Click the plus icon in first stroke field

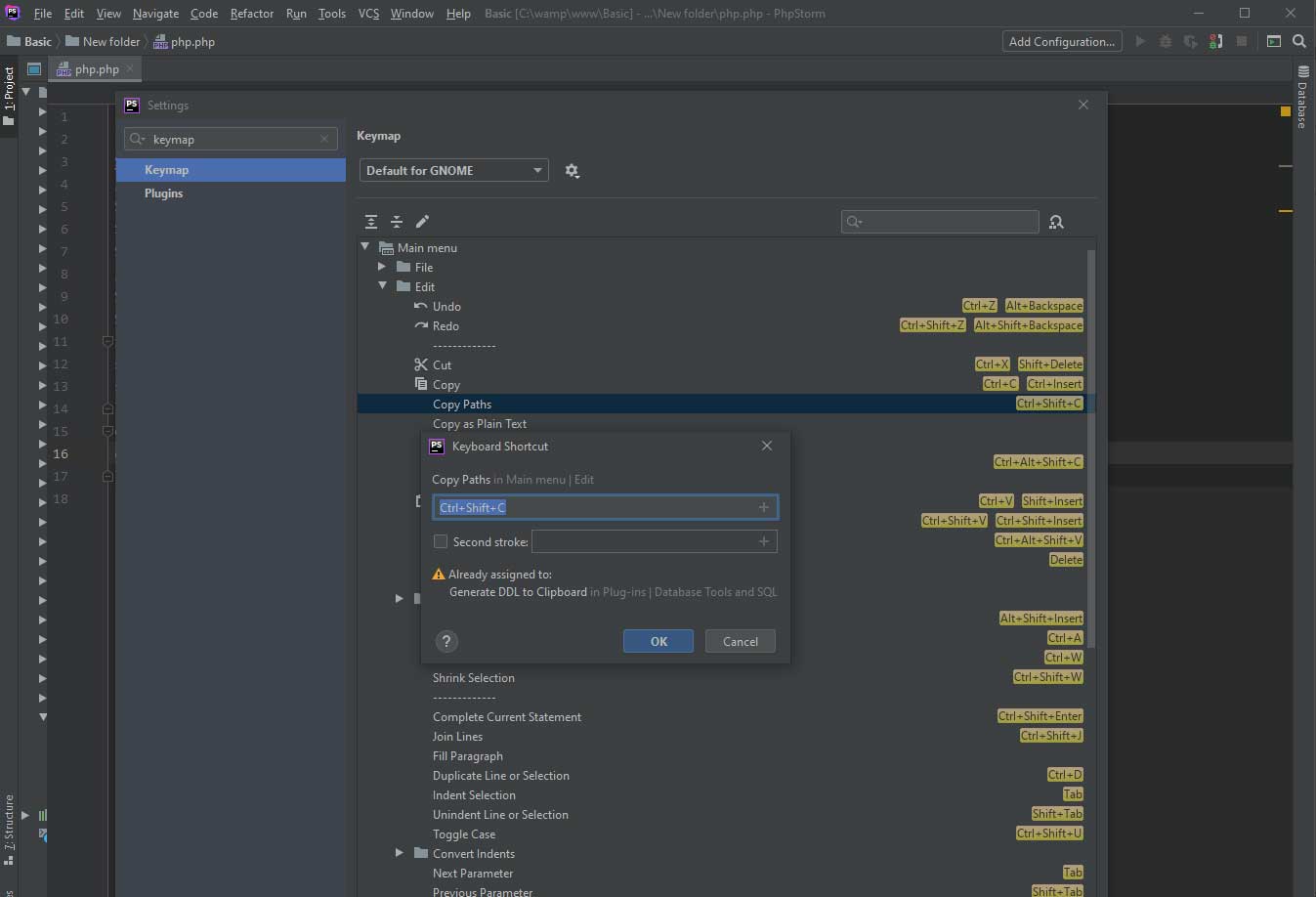(x=764, y=507)
